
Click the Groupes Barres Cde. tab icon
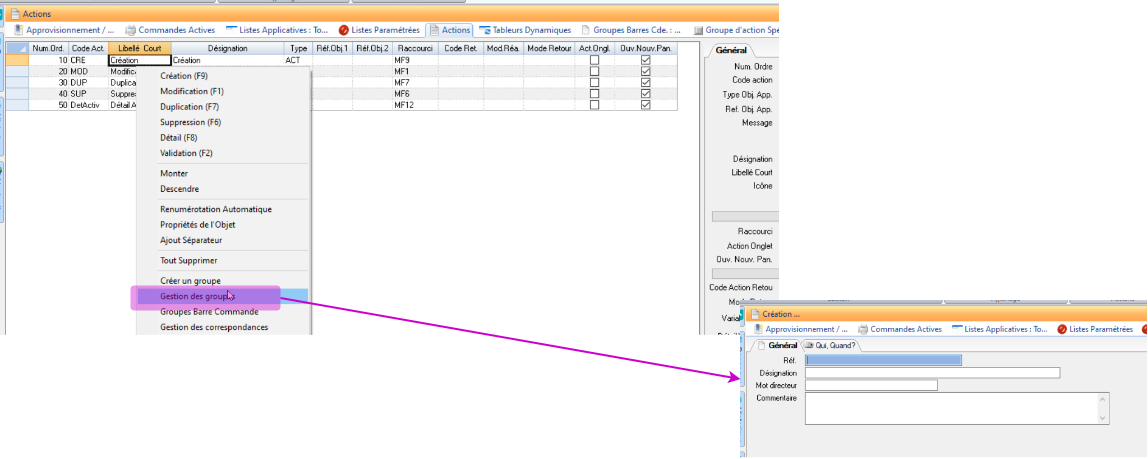tap(586, 31)
